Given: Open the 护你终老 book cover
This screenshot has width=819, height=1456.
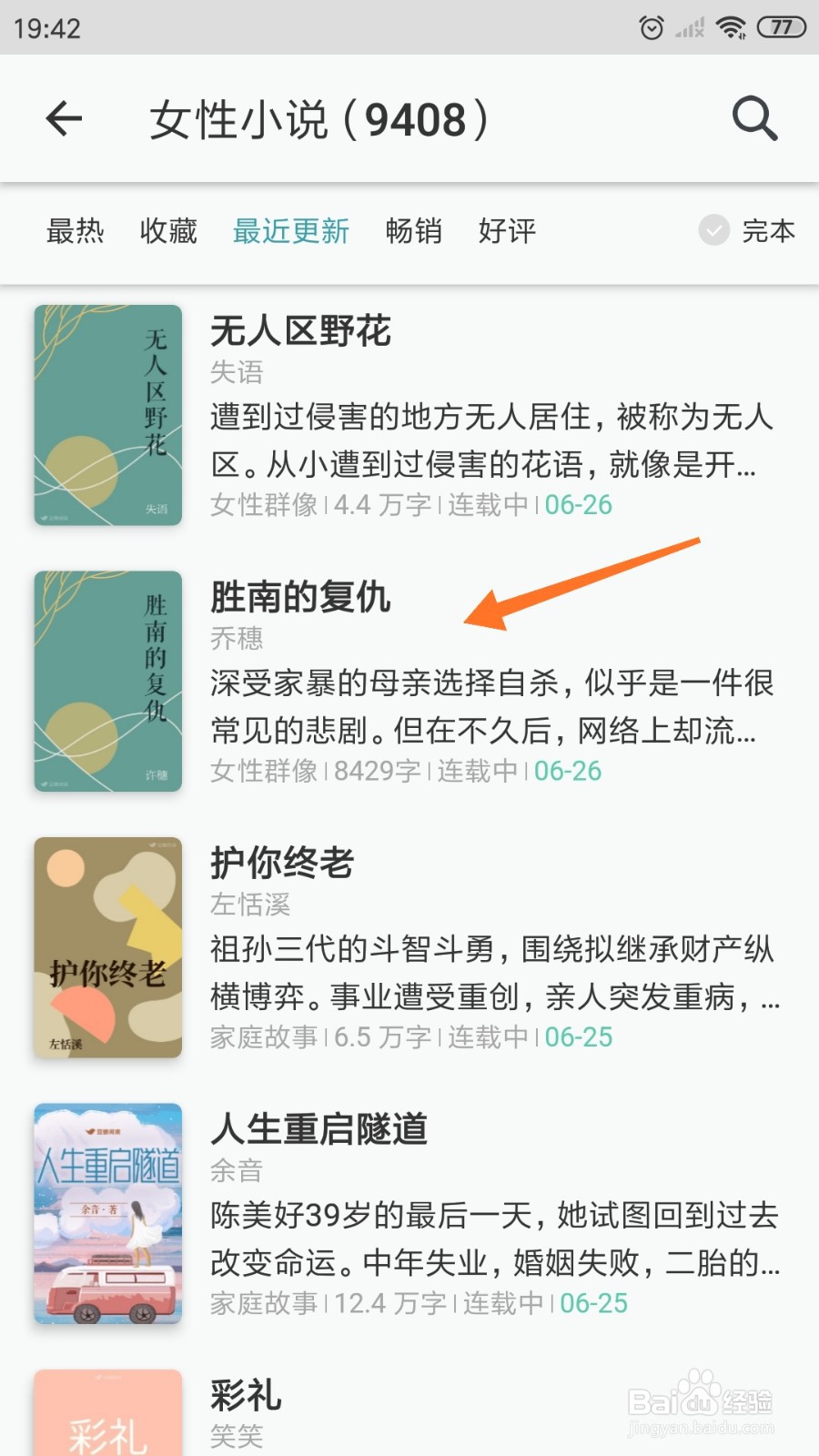Looking at the screenshot, I should pos(108,947).
